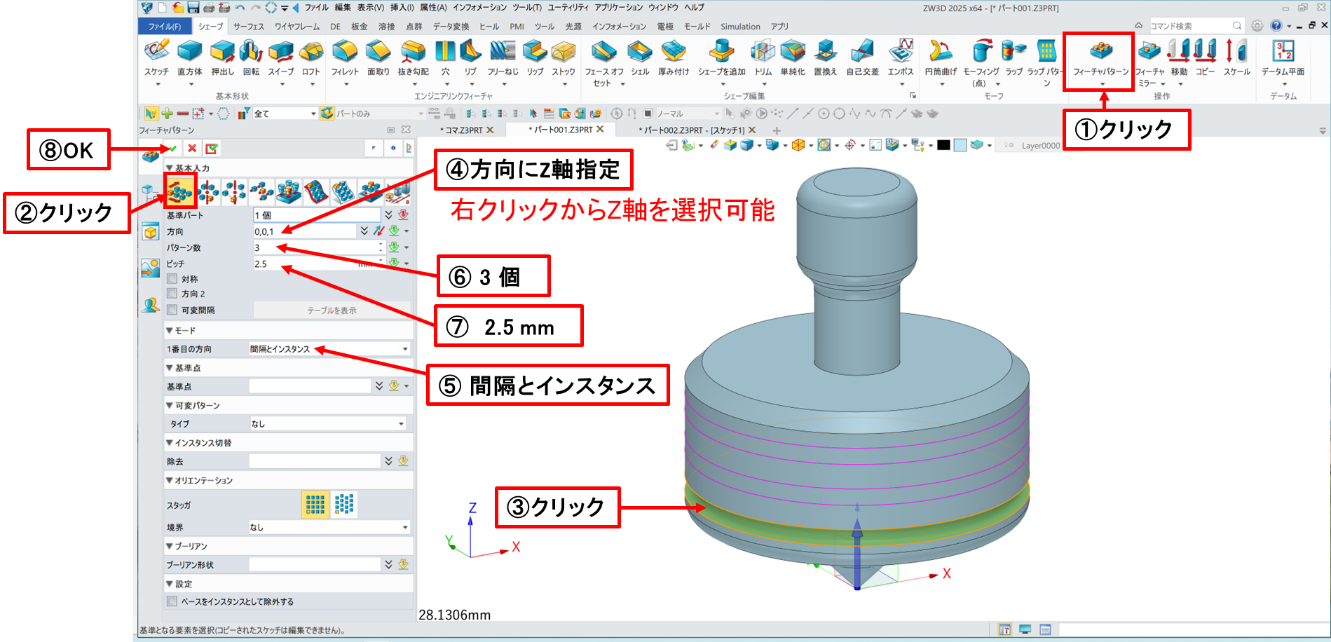Viewport: 1331px width, 642px height.
Task: Select the 抜き勾配 (Draft) tool
Action: pyautogui.click(x=412, y=50)
